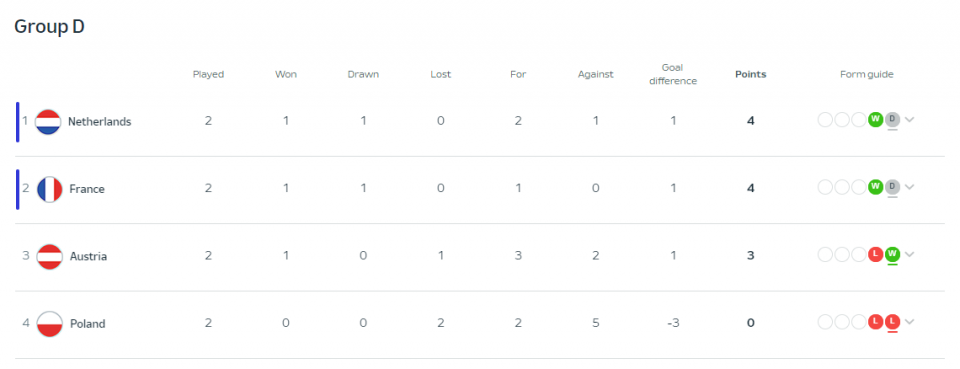This screenshot has width=960, height=369.
Task: Click Poland's underlined latest L form badge
Action: 892,321
